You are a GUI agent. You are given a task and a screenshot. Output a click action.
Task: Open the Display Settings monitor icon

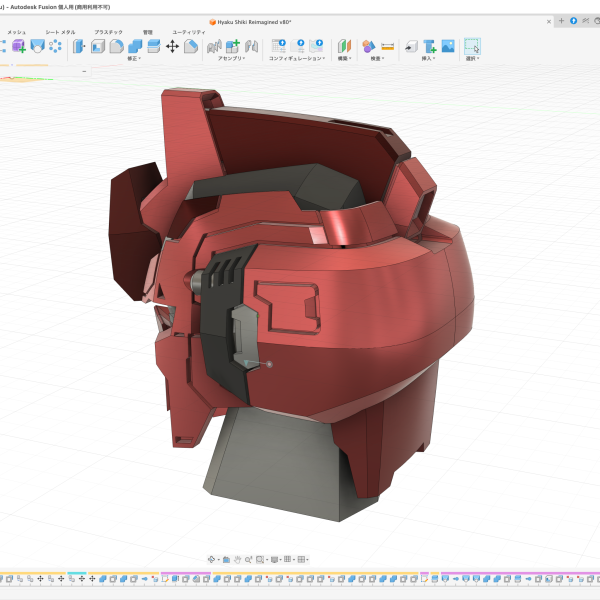coord(274,559)
